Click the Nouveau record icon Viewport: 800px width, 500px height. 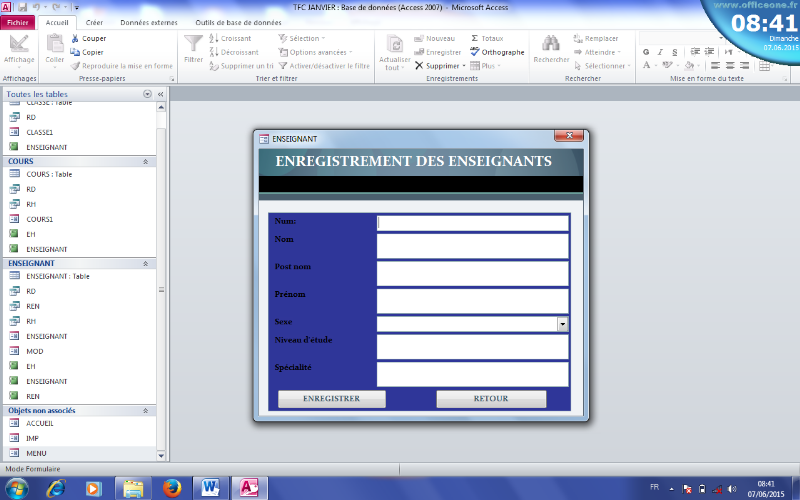420,38
